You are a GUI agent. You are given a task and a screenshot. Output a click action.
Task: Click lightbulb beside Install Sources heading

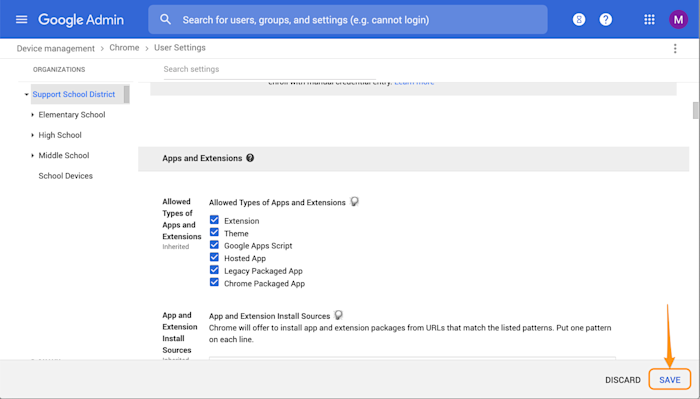[339, 315]
